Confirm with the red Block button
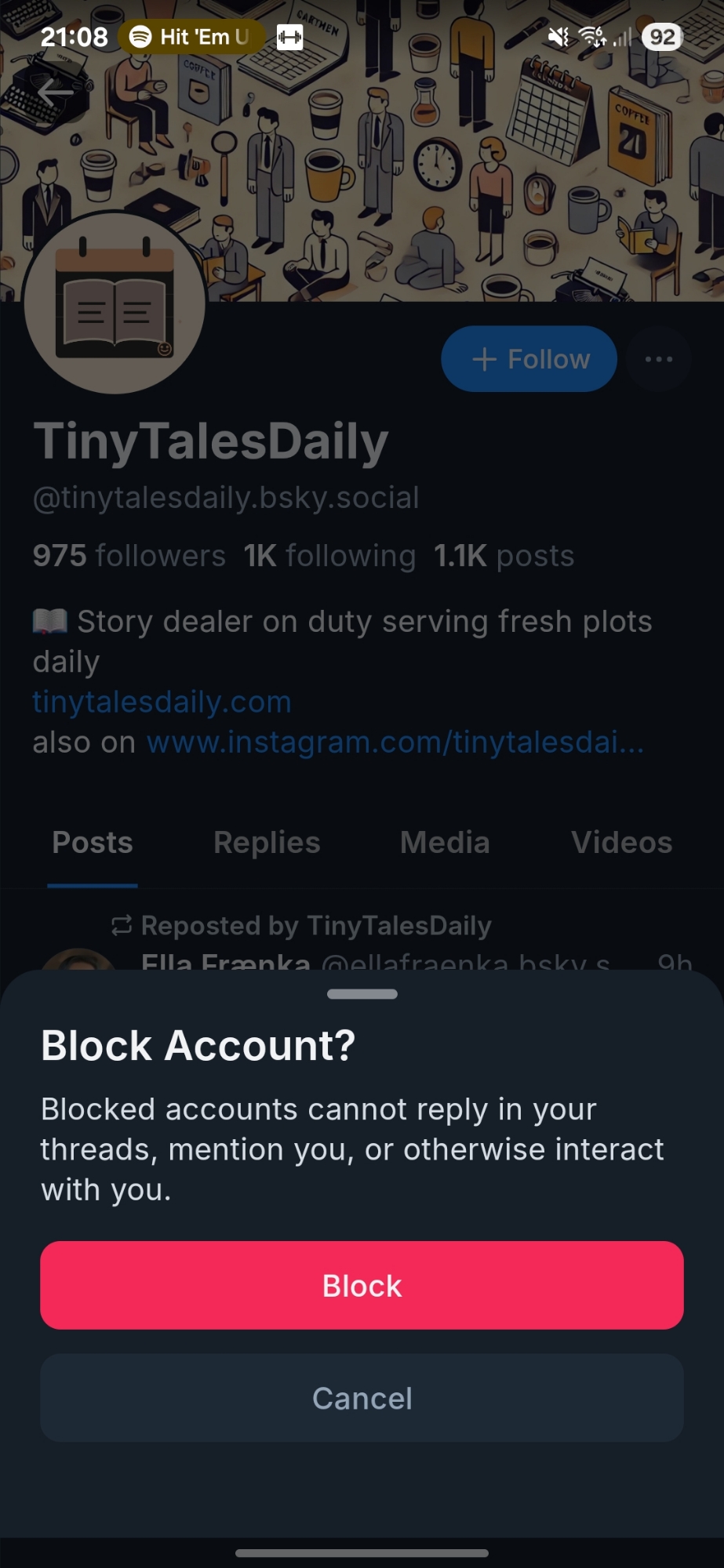 (x=362, y=1285)
